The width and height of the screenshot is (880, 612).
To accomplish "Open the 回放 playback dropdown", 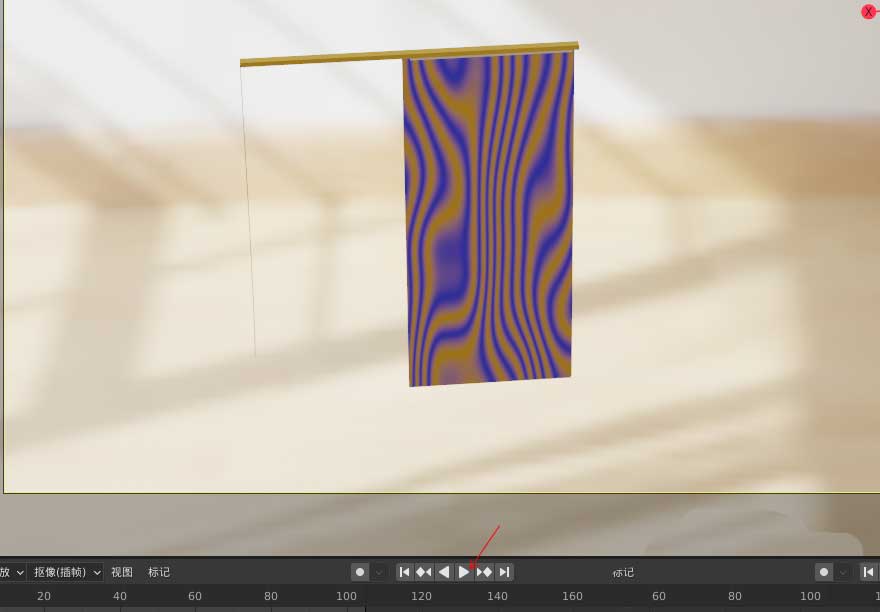I will pos(10,571).
